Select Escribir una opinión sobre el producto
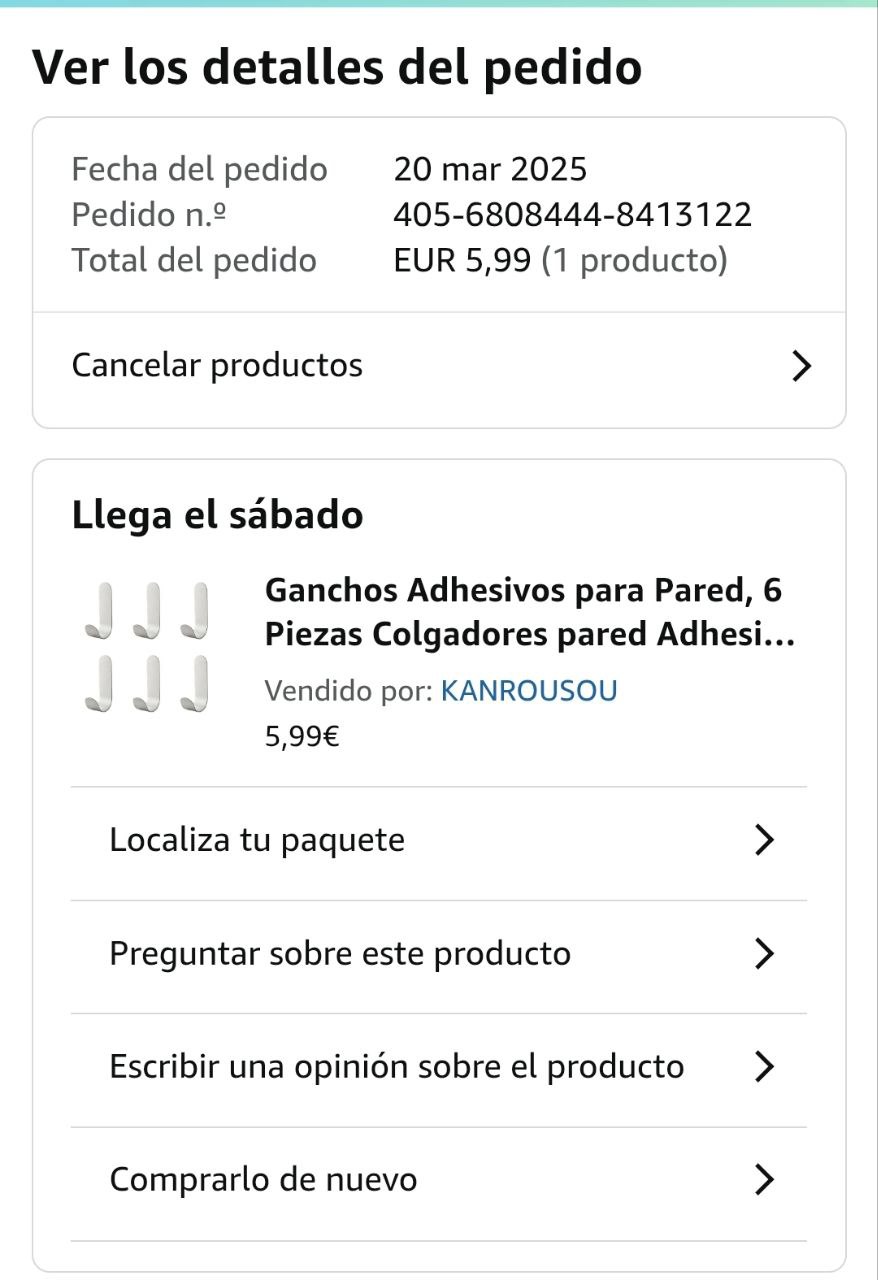 coord(396,1067)
